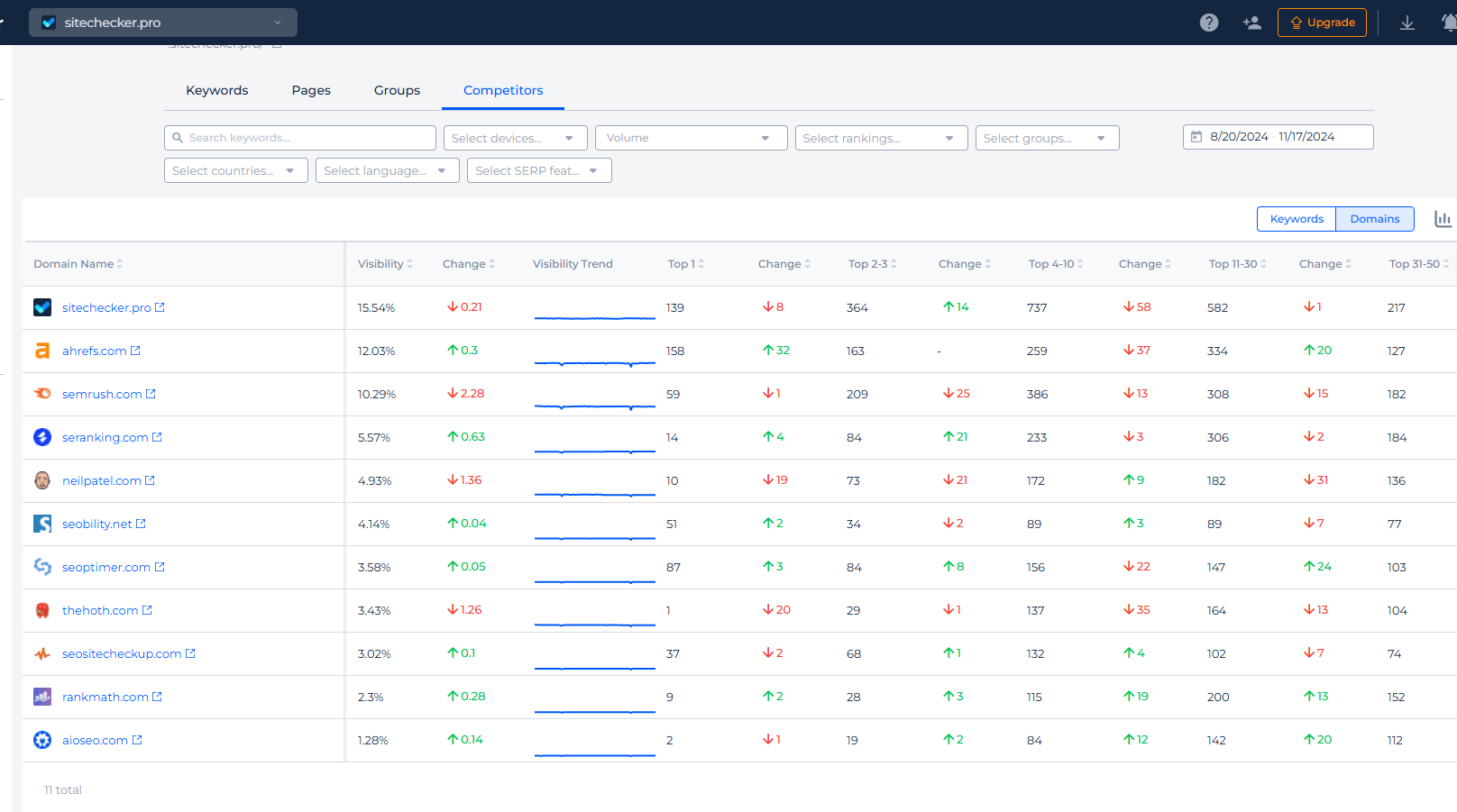This screenshot has width=1457, height=812.
Task: Switch to the Pages tab
Action: [x=311, y=90]
